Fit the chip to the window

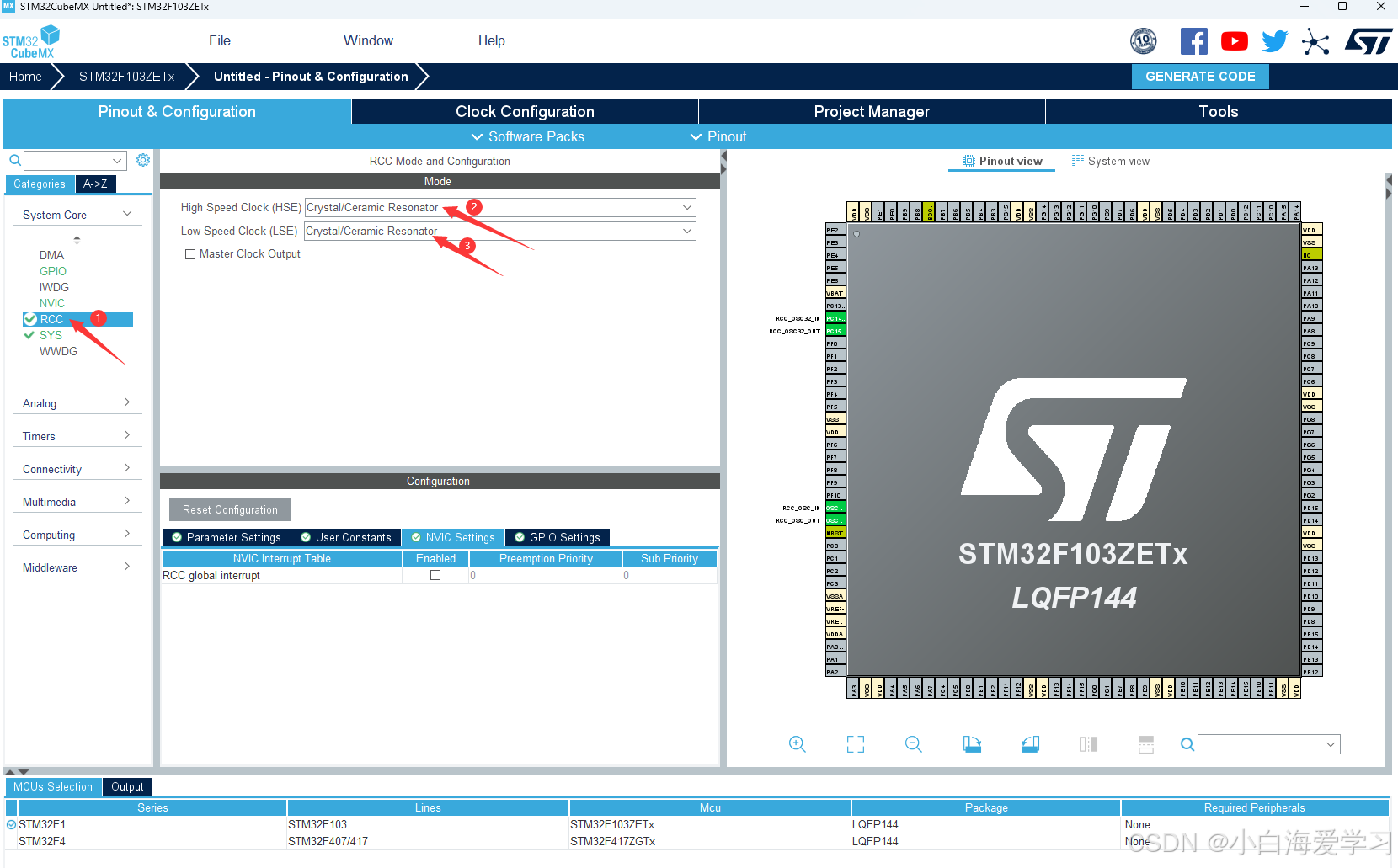click(856, 744)
